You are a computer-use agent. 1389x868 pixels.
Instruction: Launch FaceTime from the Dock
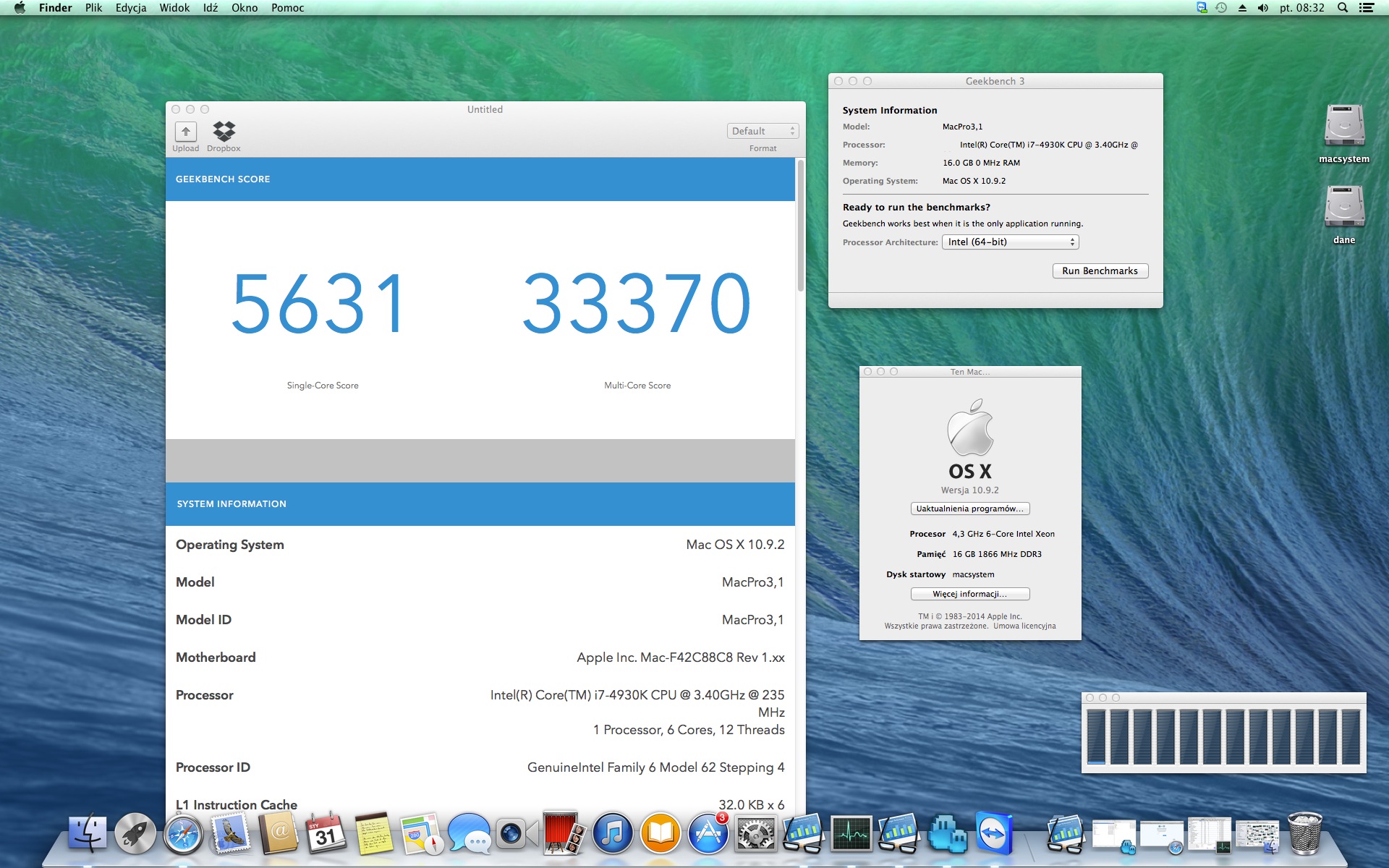pos(517,833)
